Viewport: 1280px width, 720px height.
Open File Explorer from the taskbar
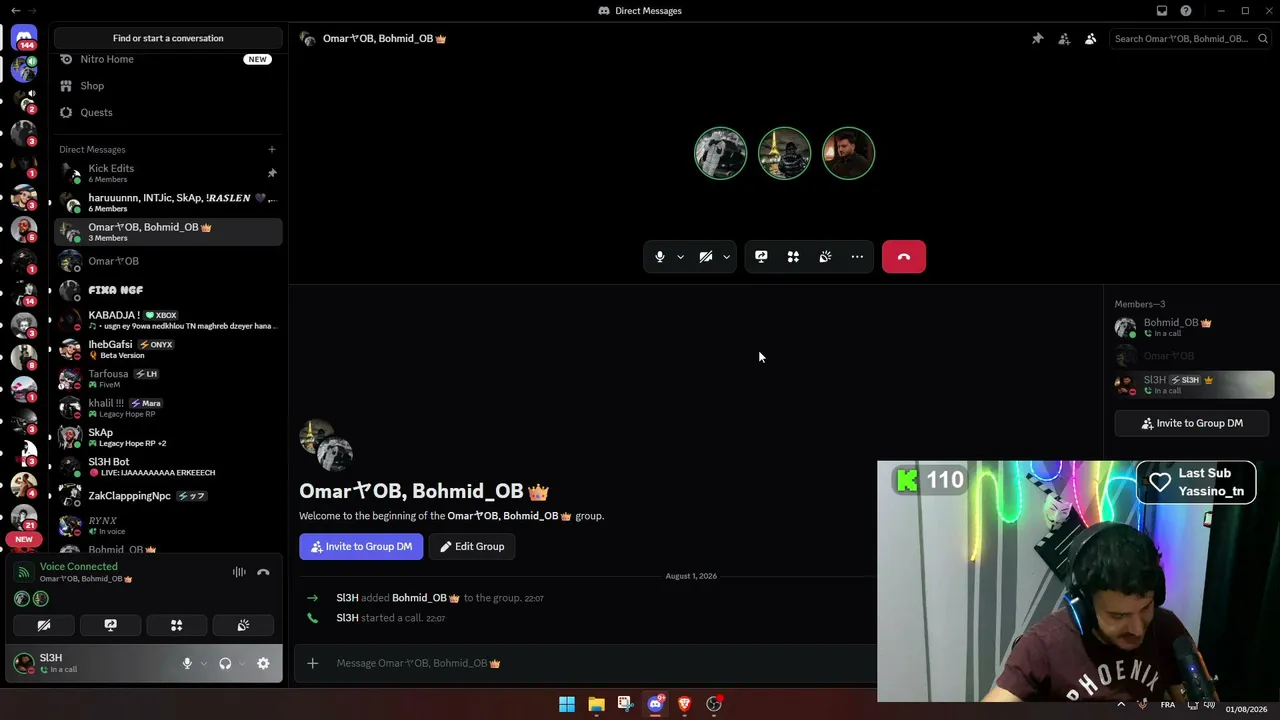596,704
